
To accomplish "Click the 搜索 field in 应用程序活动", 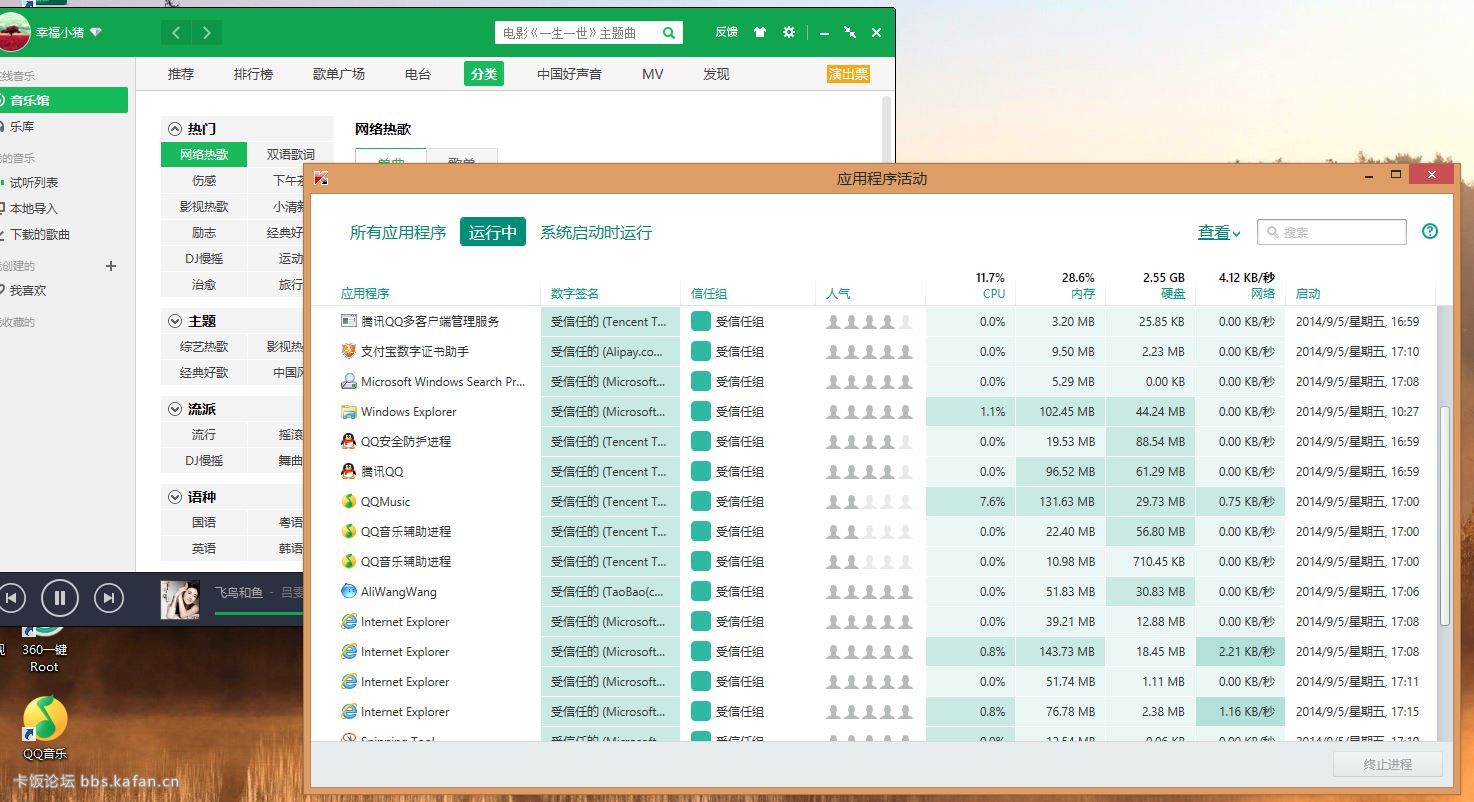I will click(1332, 232).
